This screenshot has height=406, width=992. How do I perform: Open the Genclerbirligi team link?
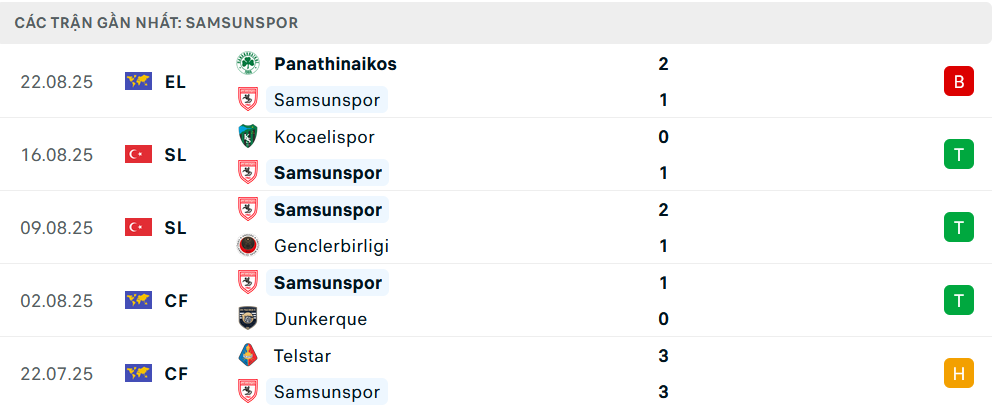[x=331, y=246]
